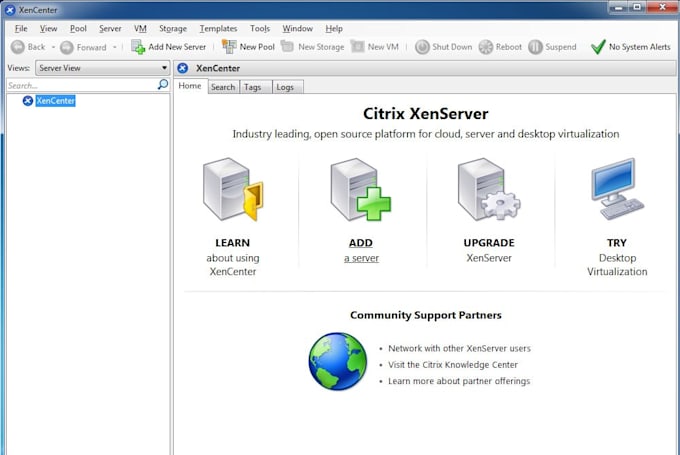Click the Forward navigation arrow icon
The height and width of the screenshot is (455, 680).
coord(67,47)
